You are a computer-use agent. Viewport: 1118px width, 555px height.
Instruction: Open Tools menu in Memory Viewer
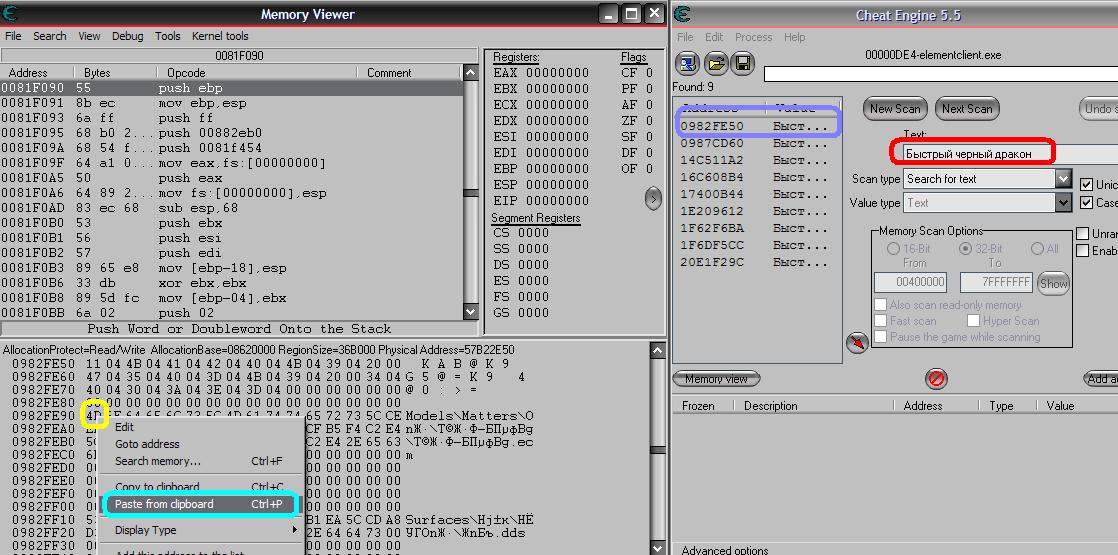tap(168, 36)
